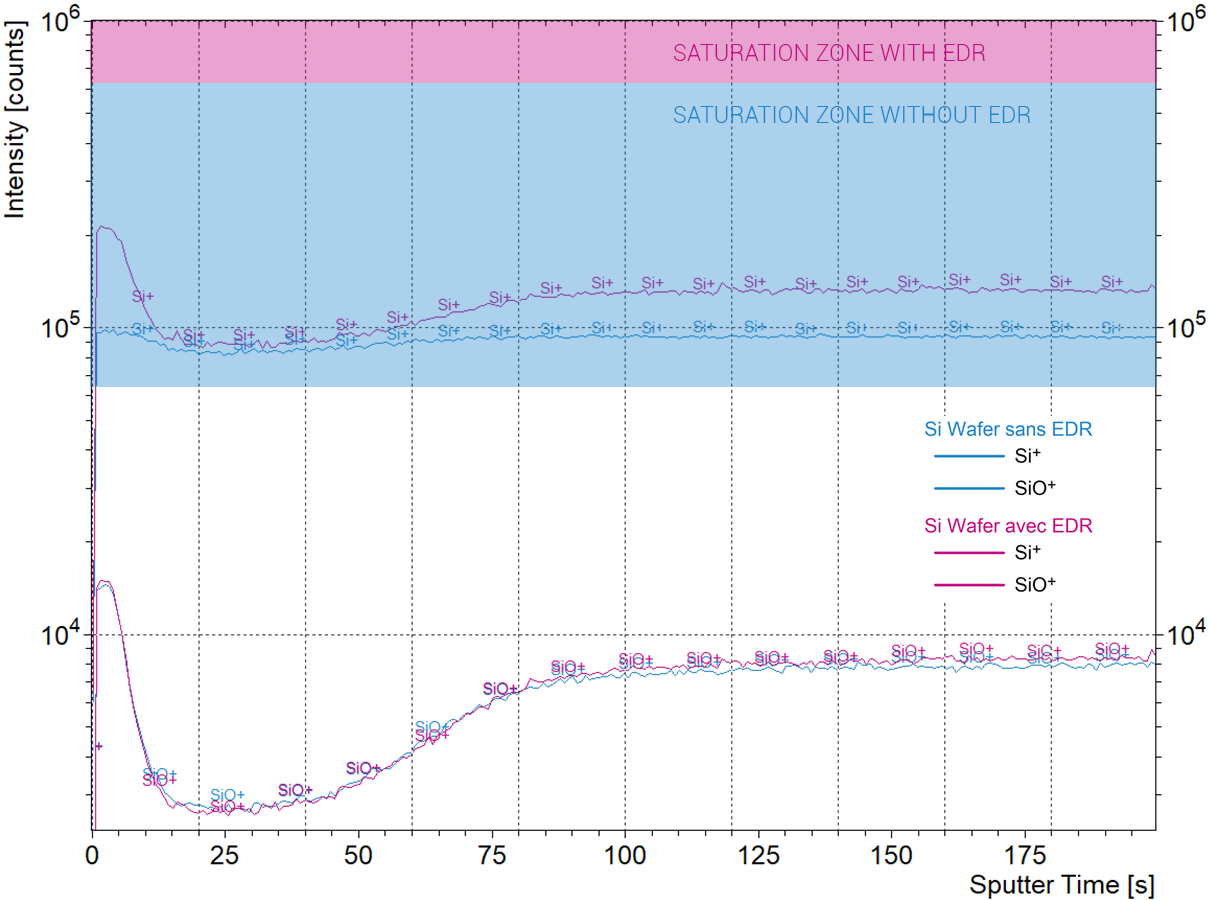
Task: Click the x-axis tick label 0
Action: (x=92, y=857)
